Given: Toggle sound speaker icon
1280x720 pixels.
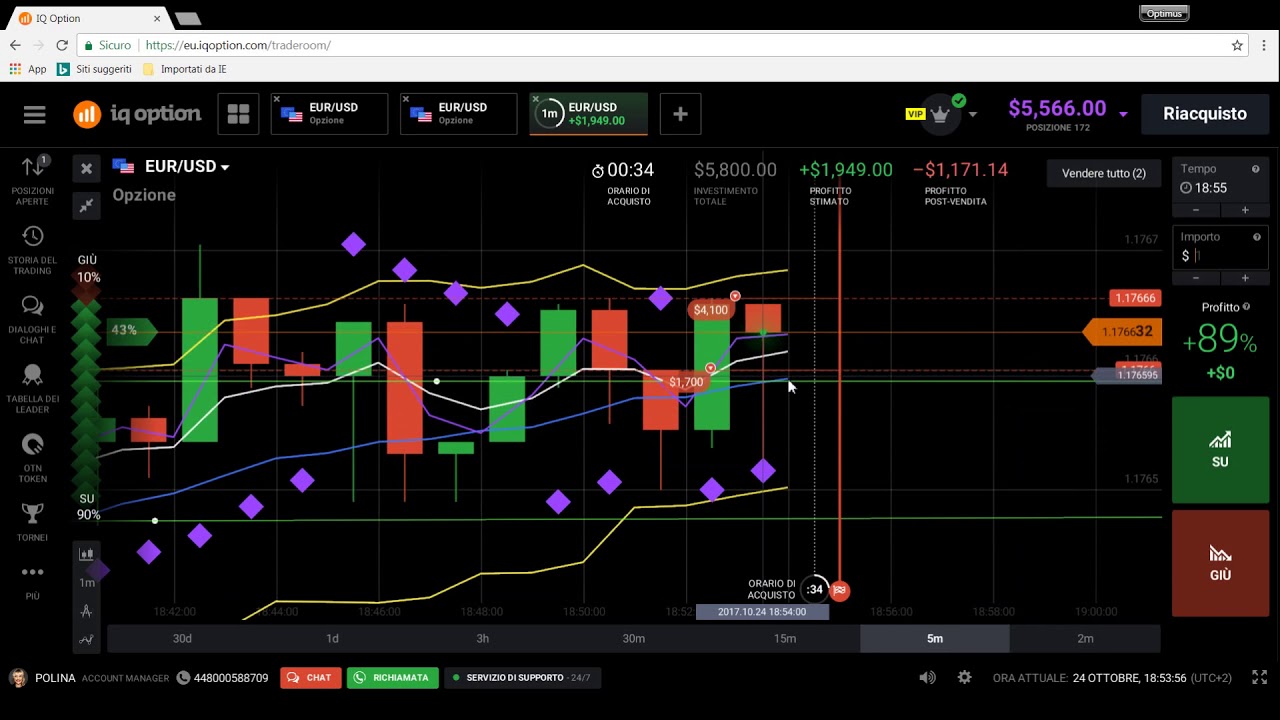Looking at the screenshot, I should coord(927,677).
